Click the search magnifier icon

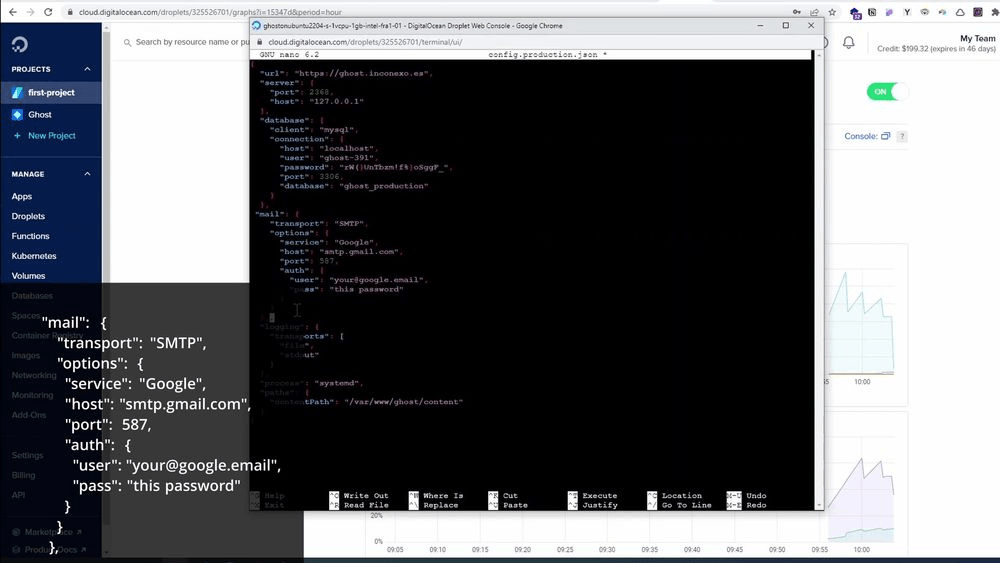pos(128,42)
